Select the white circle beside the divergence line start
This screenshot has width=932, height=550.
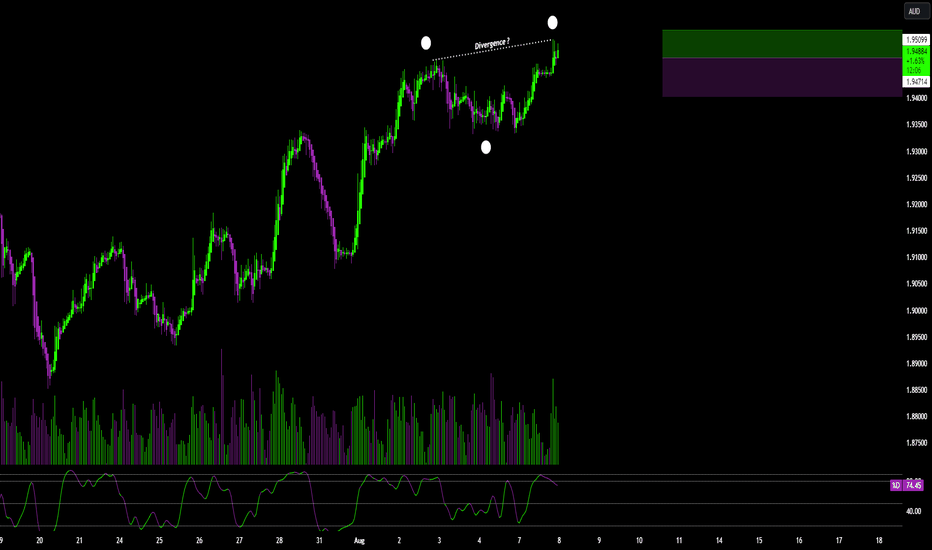426,43
